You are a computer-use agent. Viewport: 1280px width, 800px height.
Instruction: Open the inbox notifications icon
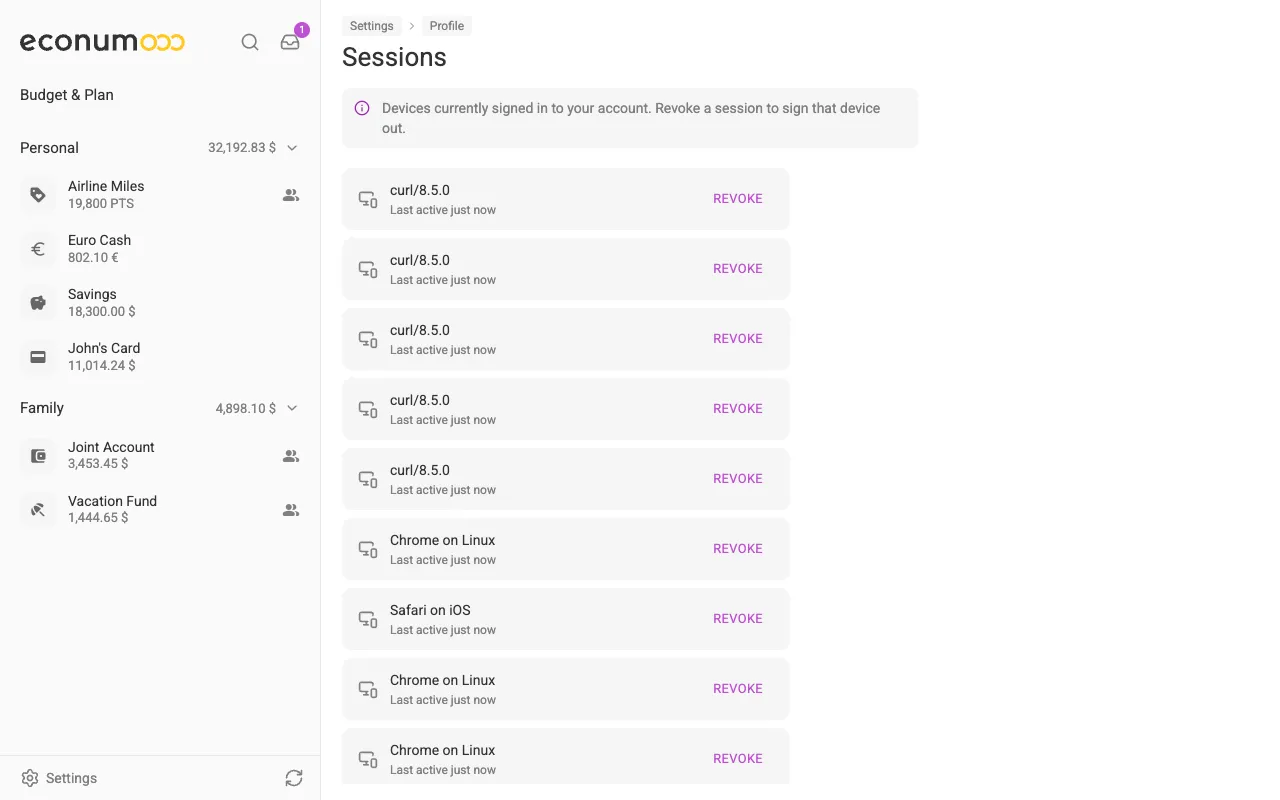[290, 42]
